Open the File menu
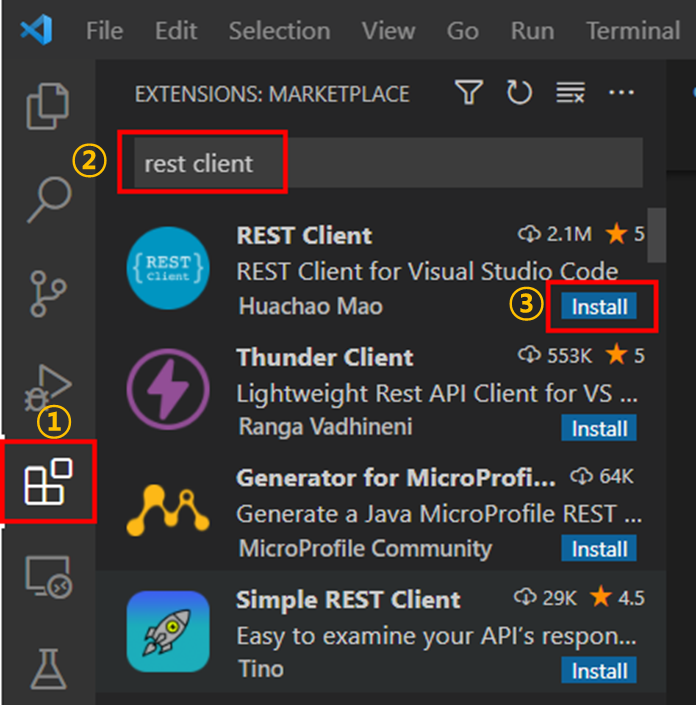This screenshot has width=696, height=705. point(104,31)
